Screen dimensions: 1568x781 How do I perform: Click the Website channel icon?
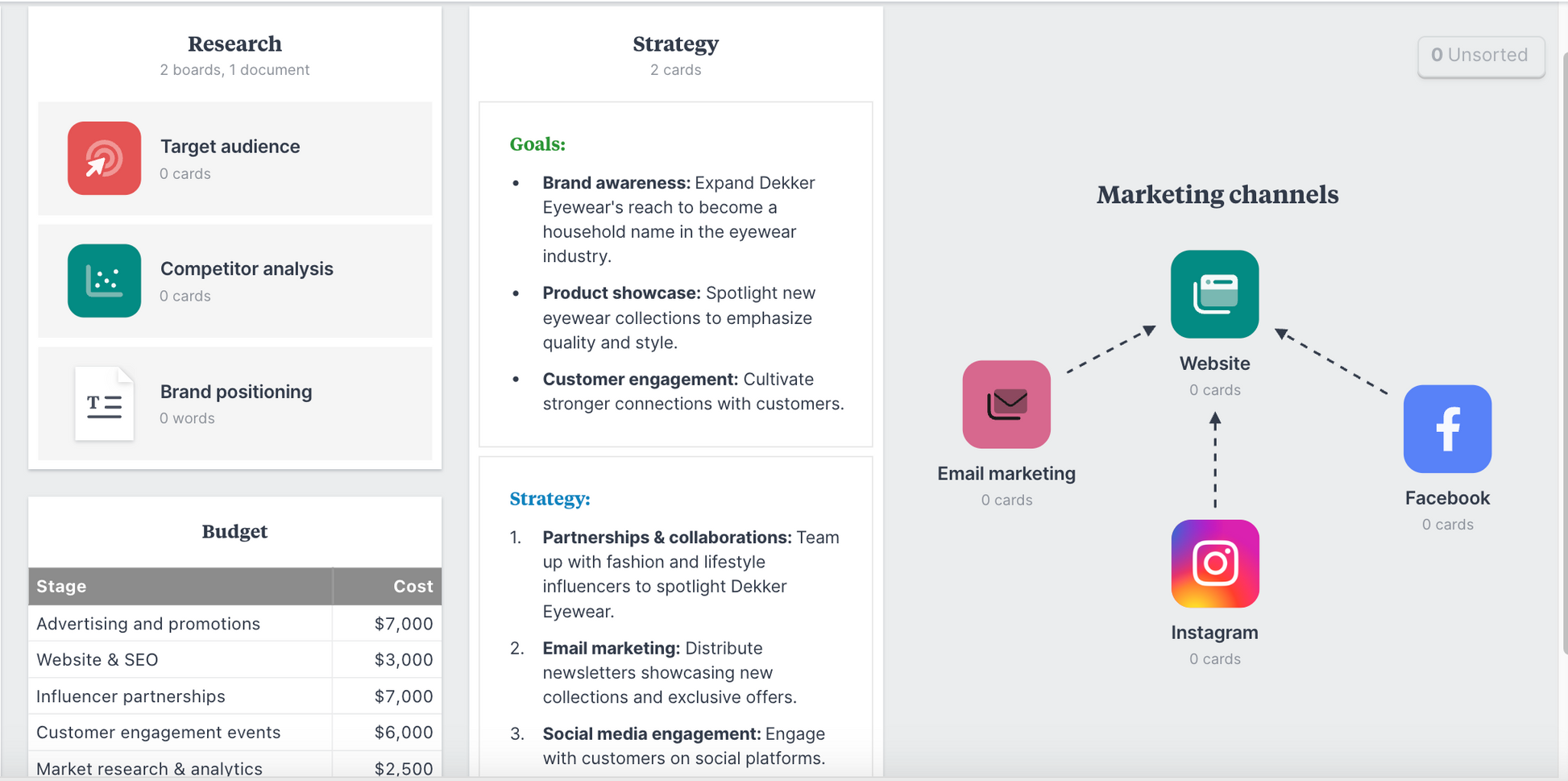[1214, 294]
